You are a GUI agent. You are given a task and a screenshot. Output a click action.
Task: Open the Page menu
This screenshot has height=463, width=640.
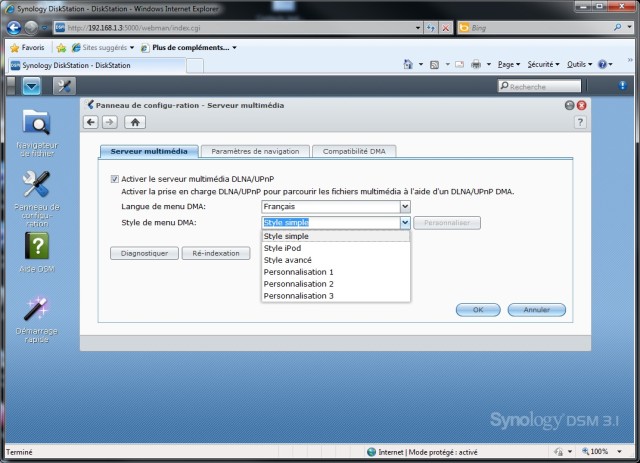[509, 64]
